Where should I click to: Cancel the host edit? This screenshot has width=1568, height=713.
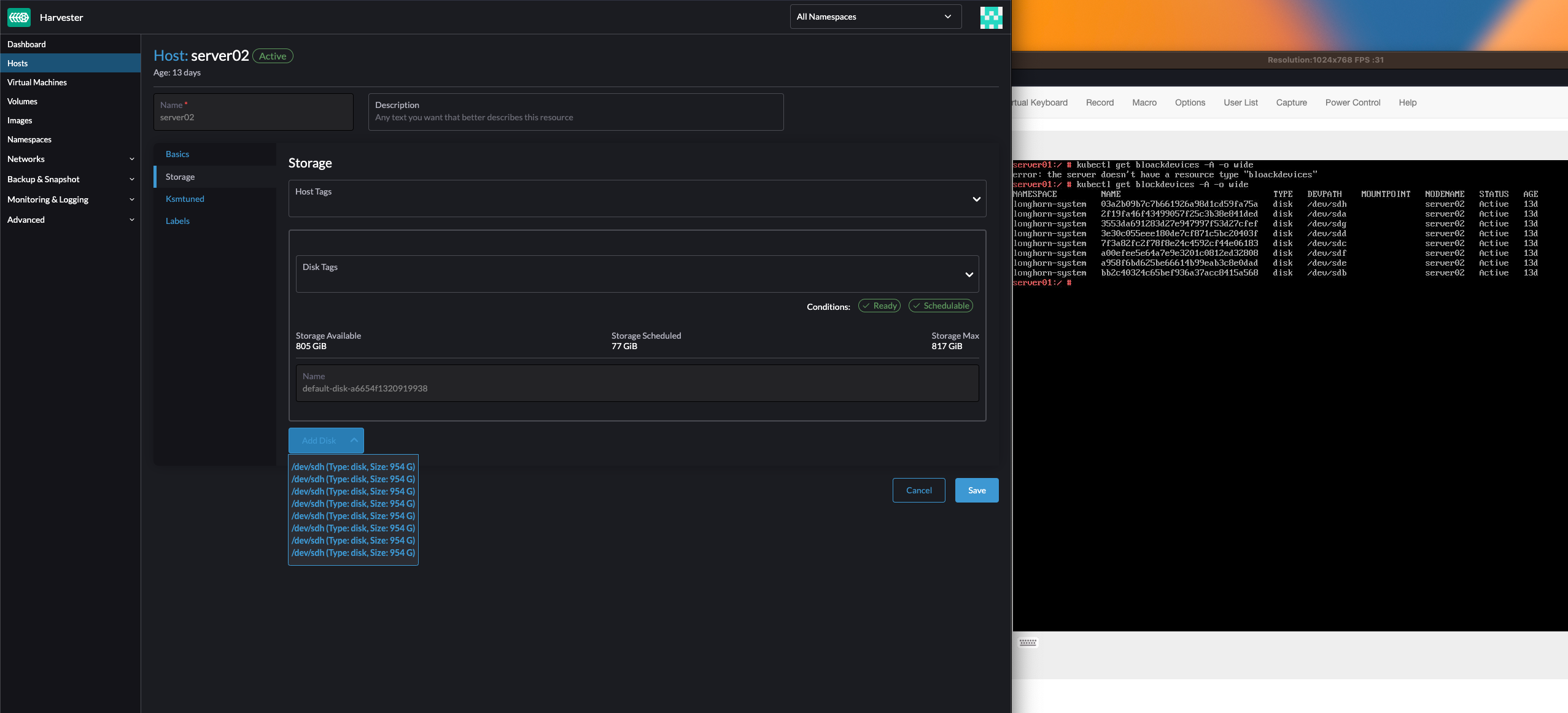[918, 490]
